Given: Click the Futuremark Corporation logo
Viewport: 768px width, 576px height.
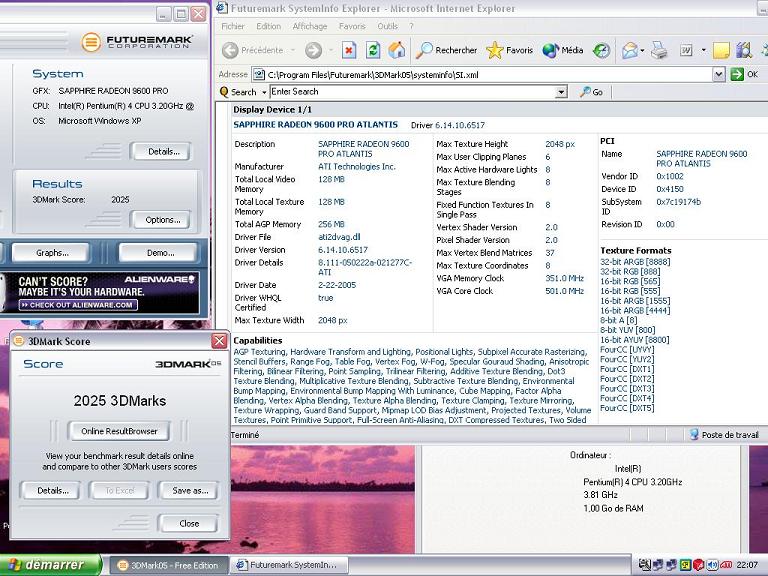Looking at the screenshot, I should (x=137, y=42).
